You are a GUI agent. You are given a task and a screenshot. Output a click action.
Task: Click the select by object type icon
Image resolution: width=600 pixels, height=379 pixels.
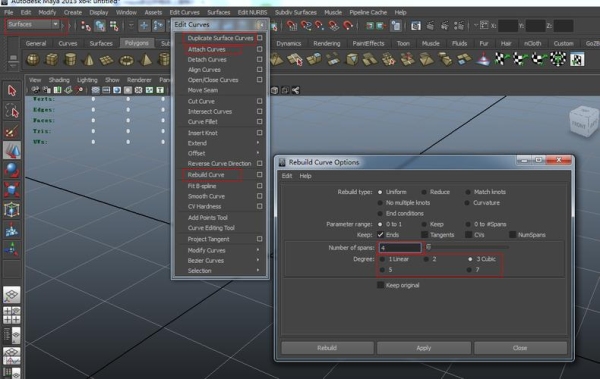click(100, 26)
